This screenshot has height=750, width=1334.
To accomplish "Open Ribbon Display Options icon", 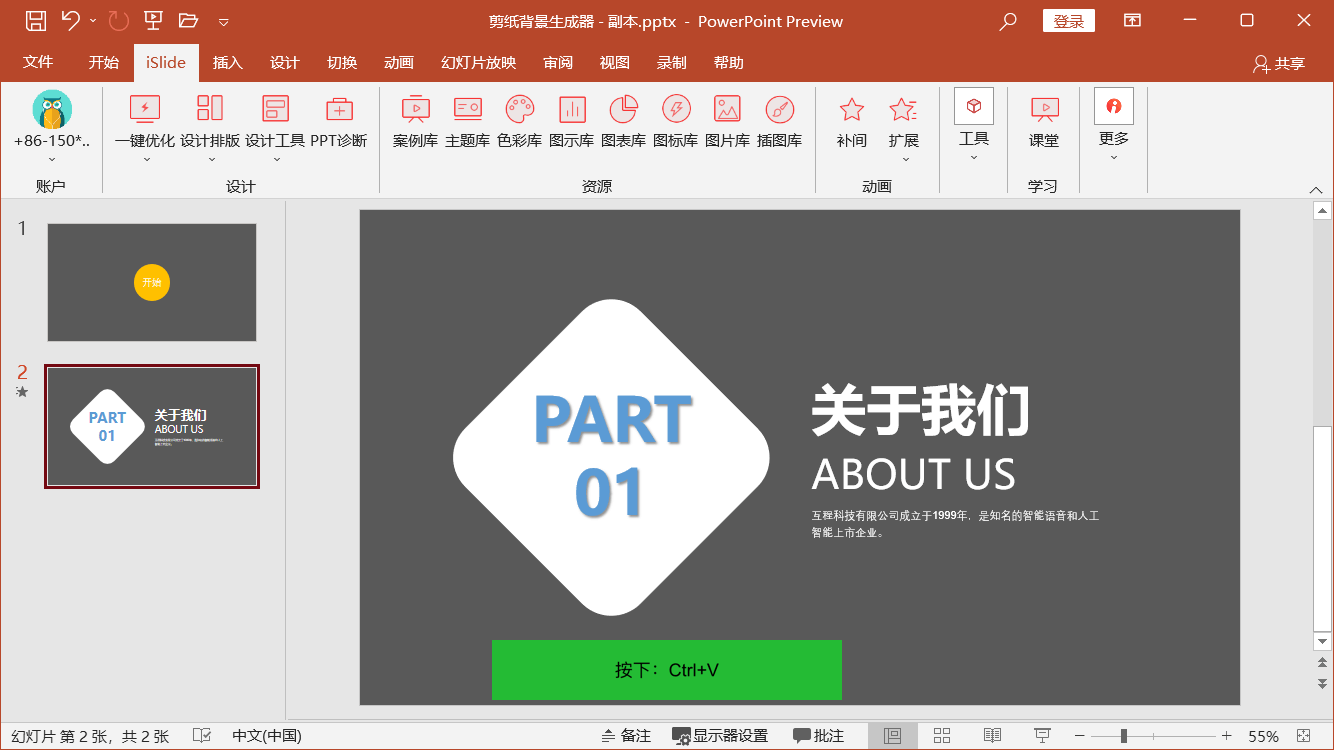I will [1132, 20].
